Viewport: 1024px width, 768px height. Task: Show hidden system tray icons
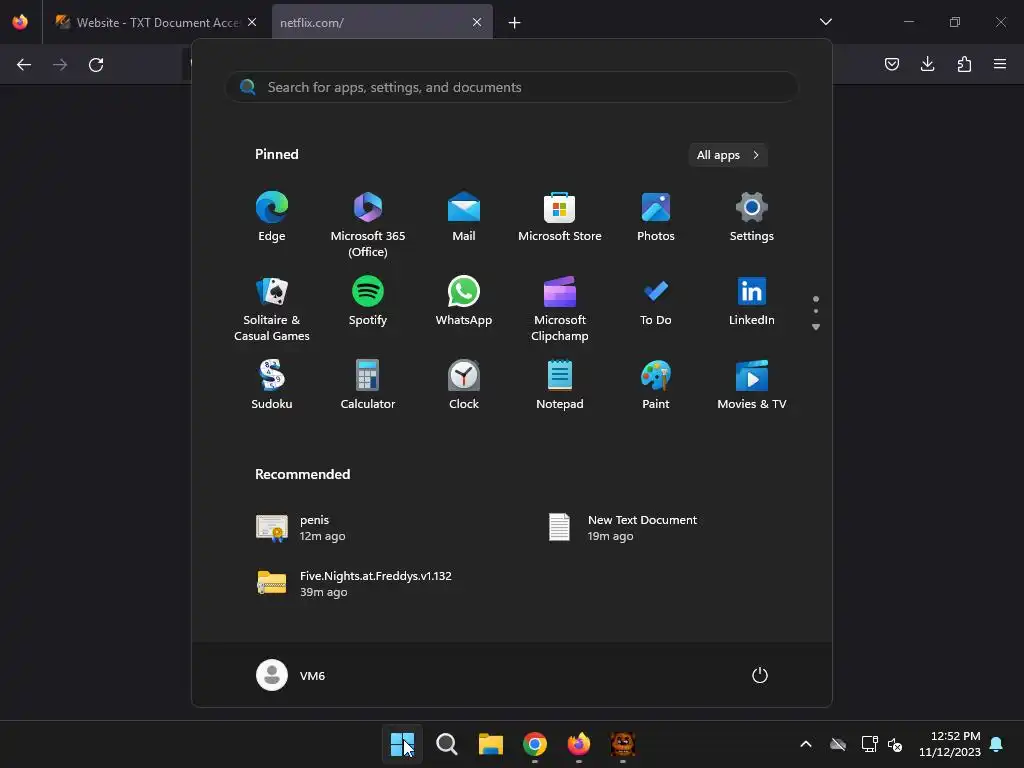click(x=806, y=744)
